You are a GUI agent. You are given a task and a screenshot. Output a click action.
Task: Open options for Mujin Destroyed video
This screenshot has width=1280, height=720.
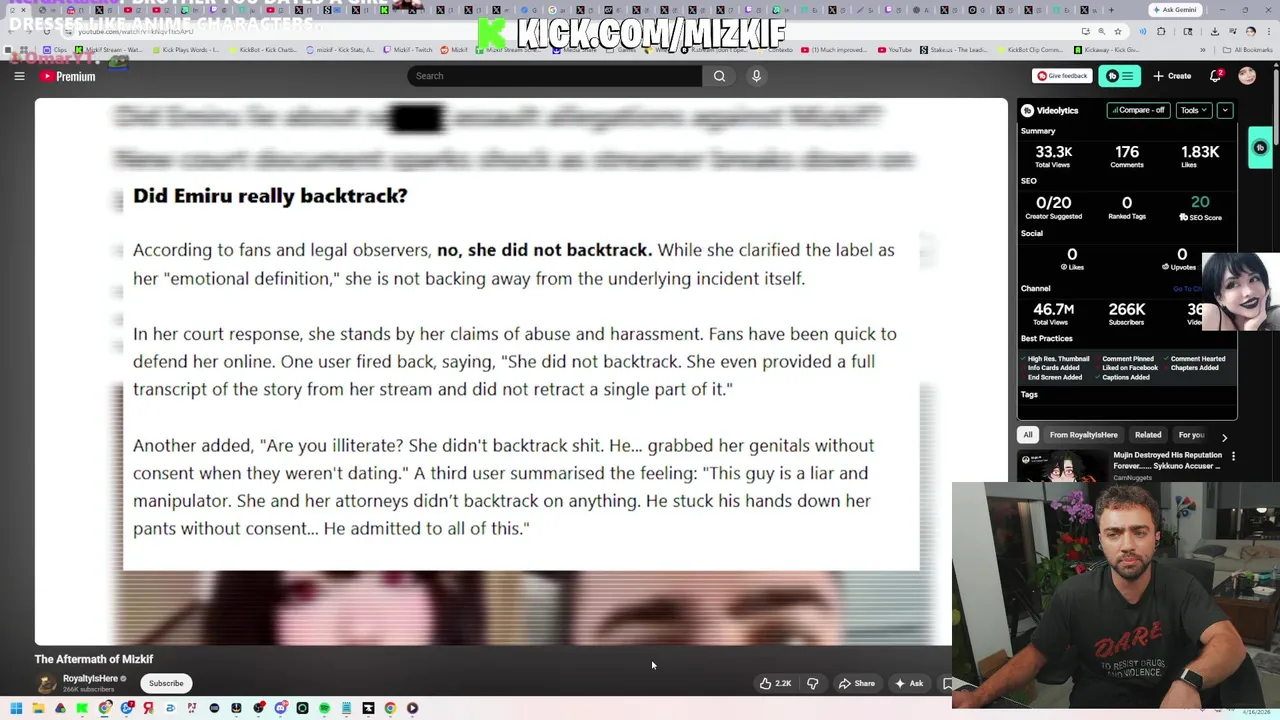click(1233, 456)
